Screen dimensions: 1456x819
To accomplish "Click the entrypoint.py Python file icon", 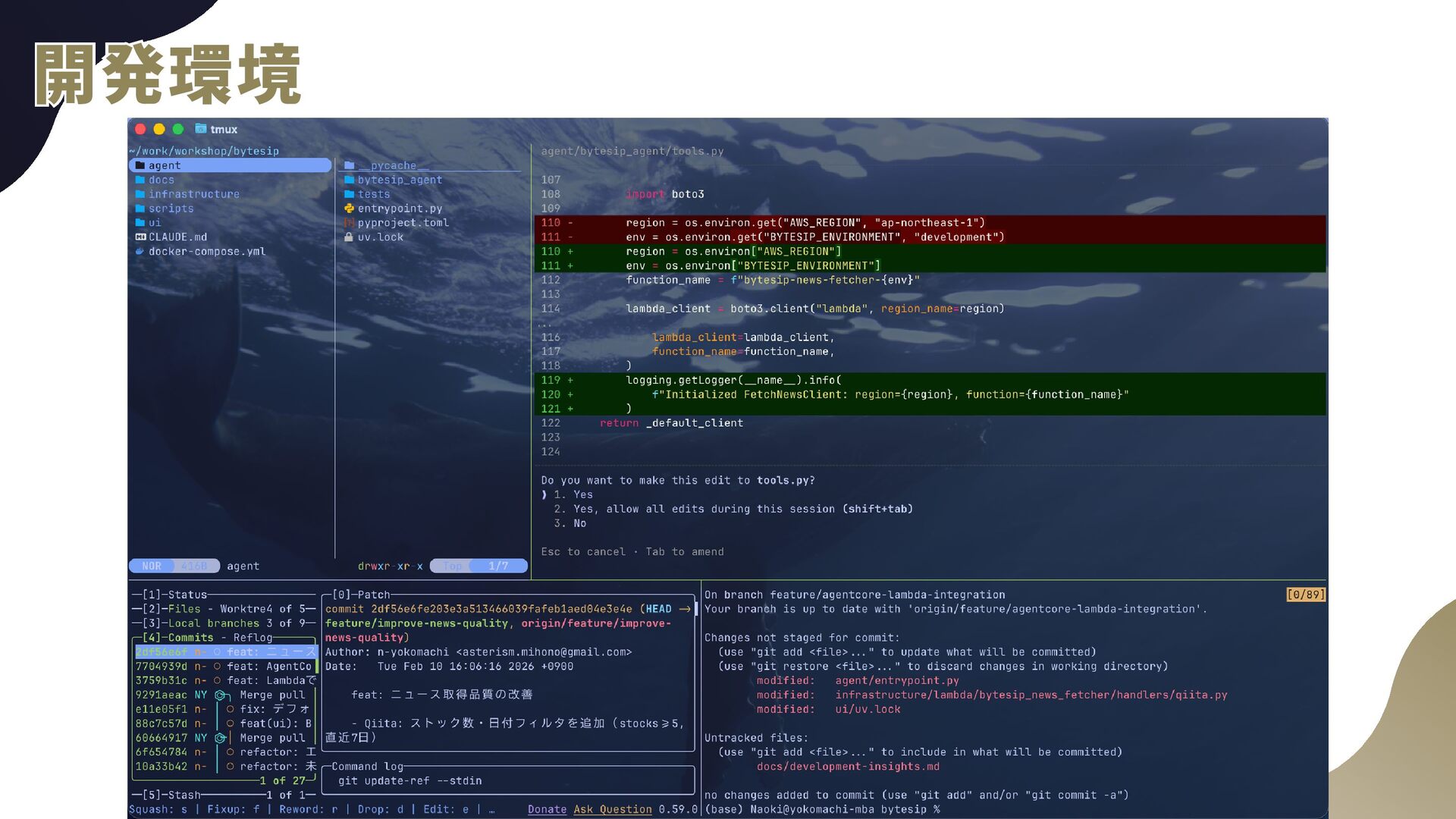I will (349, 209).
